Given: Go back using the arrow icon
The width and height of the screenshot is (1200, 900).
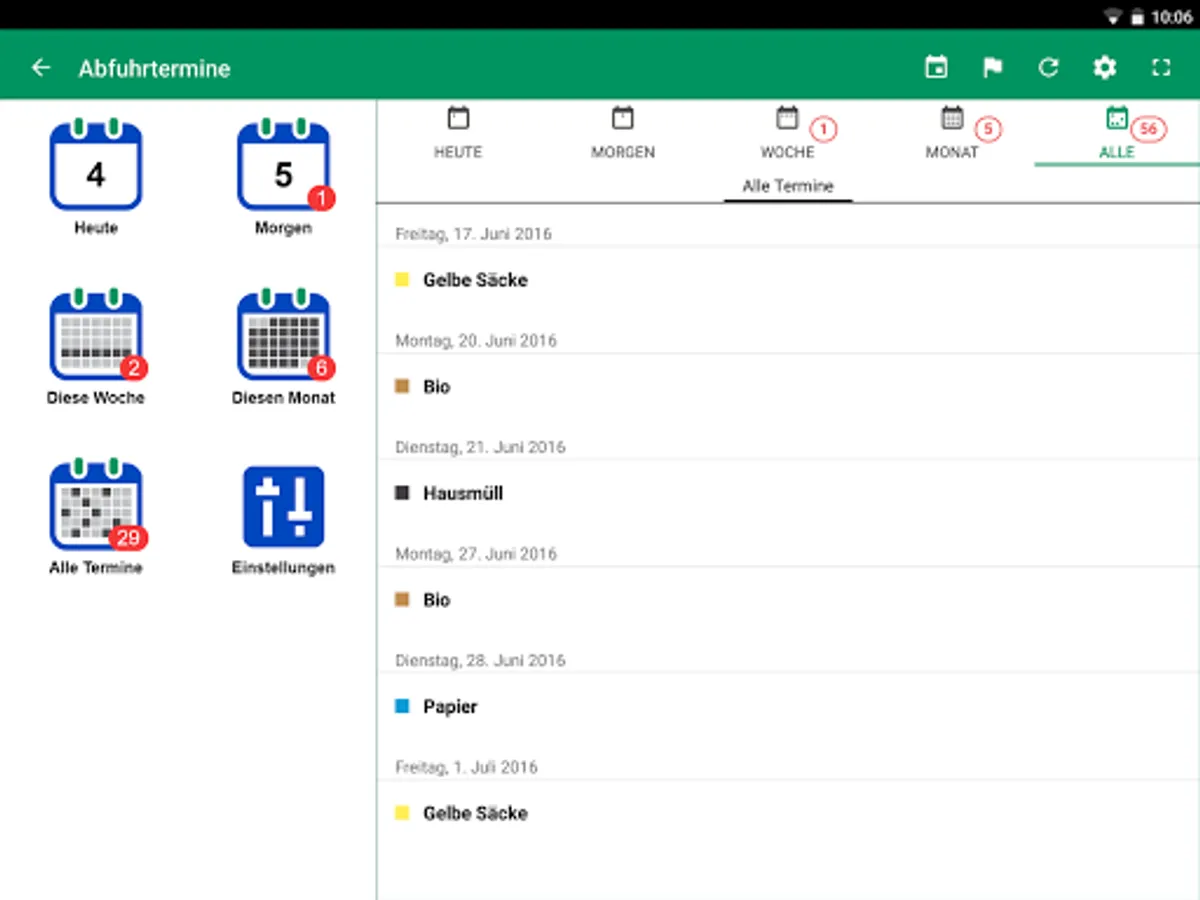Looking at the screenshot, I should (41, 68).
